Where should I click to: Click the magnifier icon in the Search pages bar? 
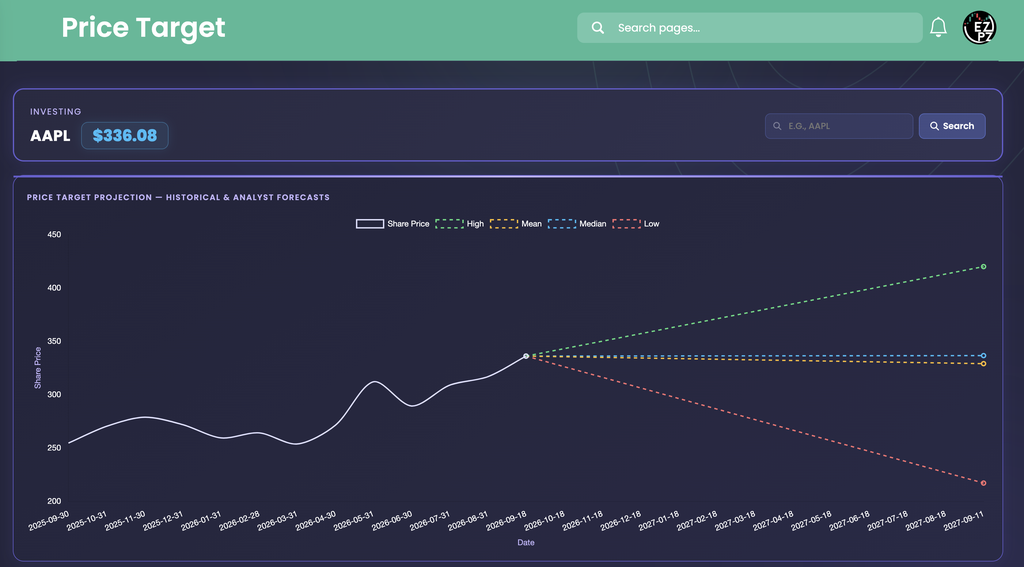598,27
